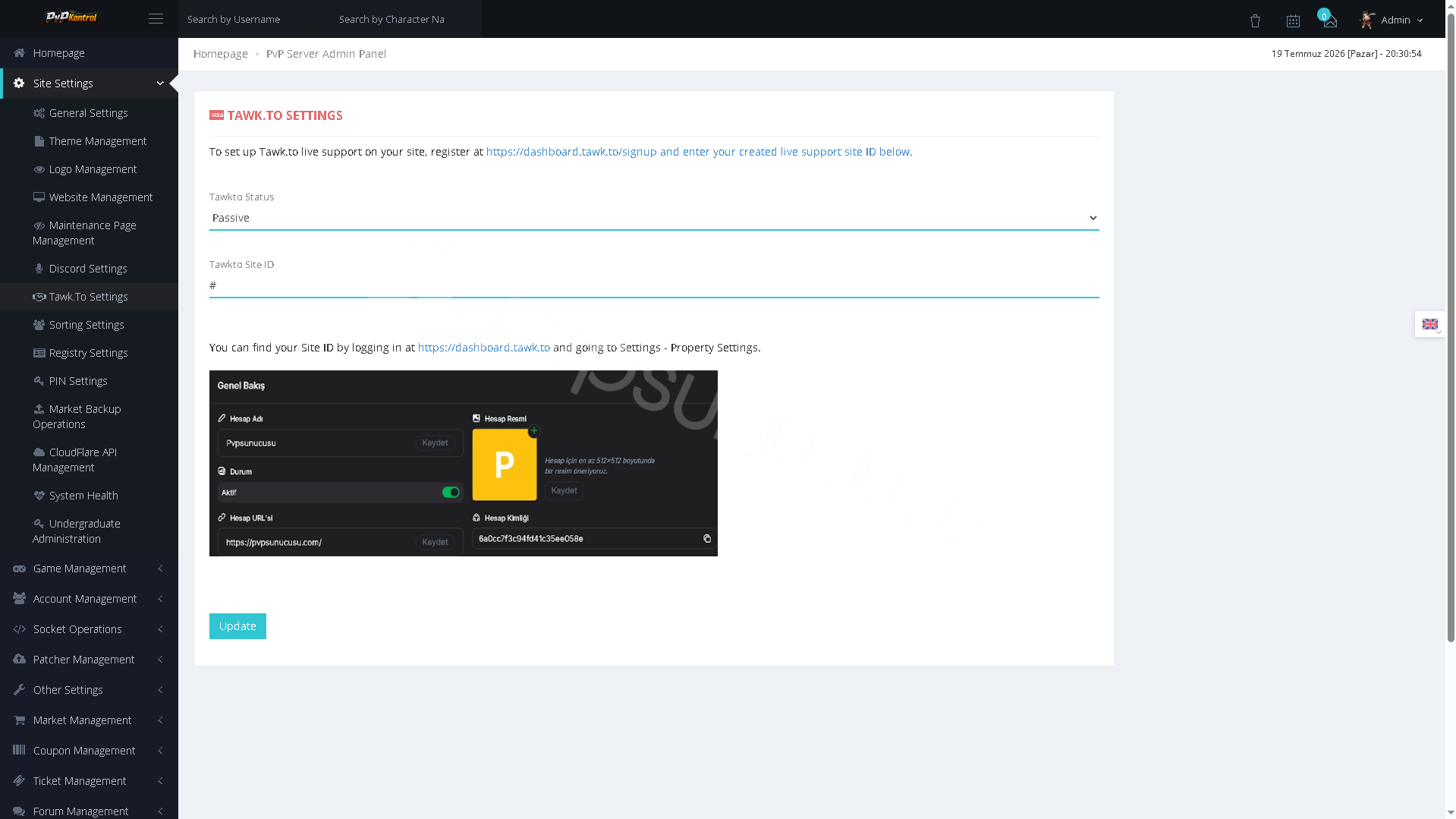
Task: Click the hamburger menu toggle icon
Action: pyautogui.click(x=156, y=19)
